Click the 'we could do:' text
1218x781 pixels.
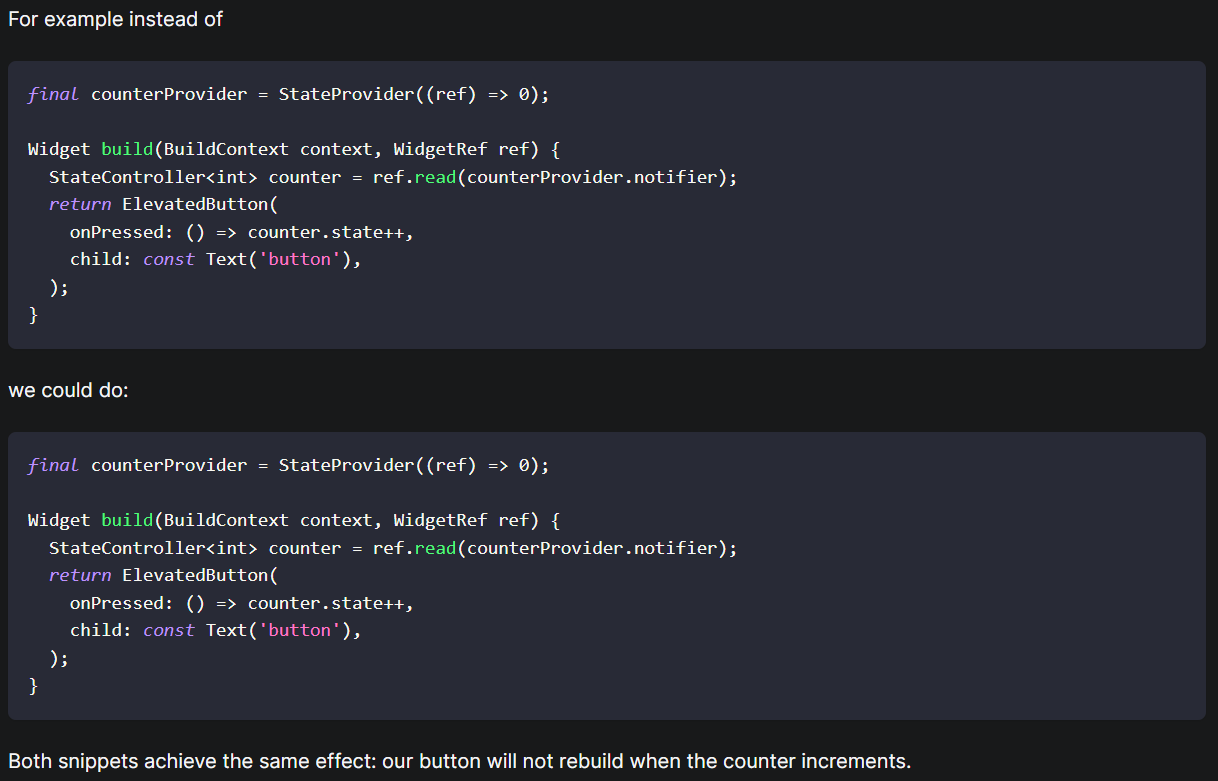68,390
